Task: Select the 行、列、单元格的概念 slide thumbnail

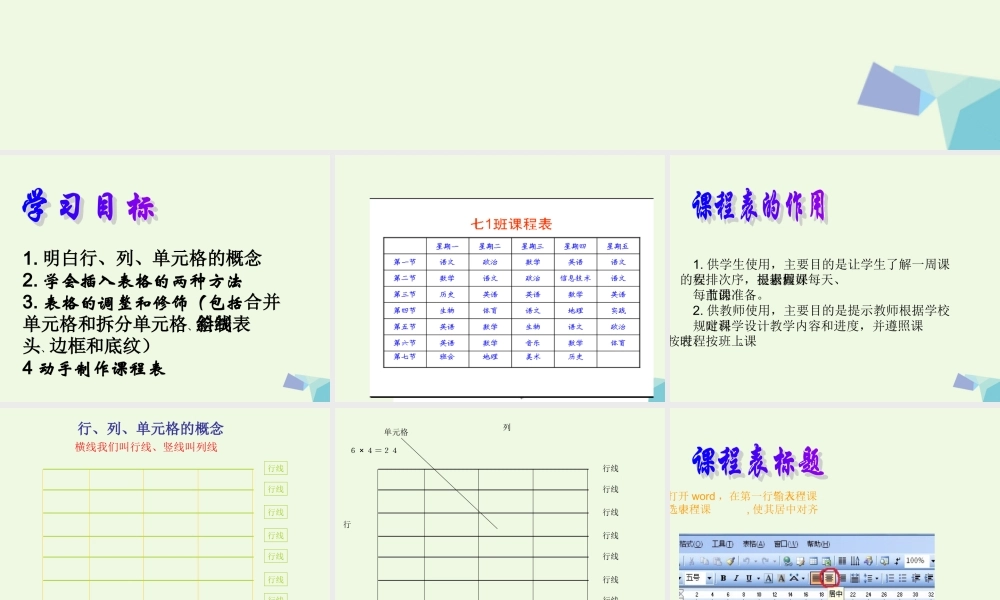Action: coord(165,504)
